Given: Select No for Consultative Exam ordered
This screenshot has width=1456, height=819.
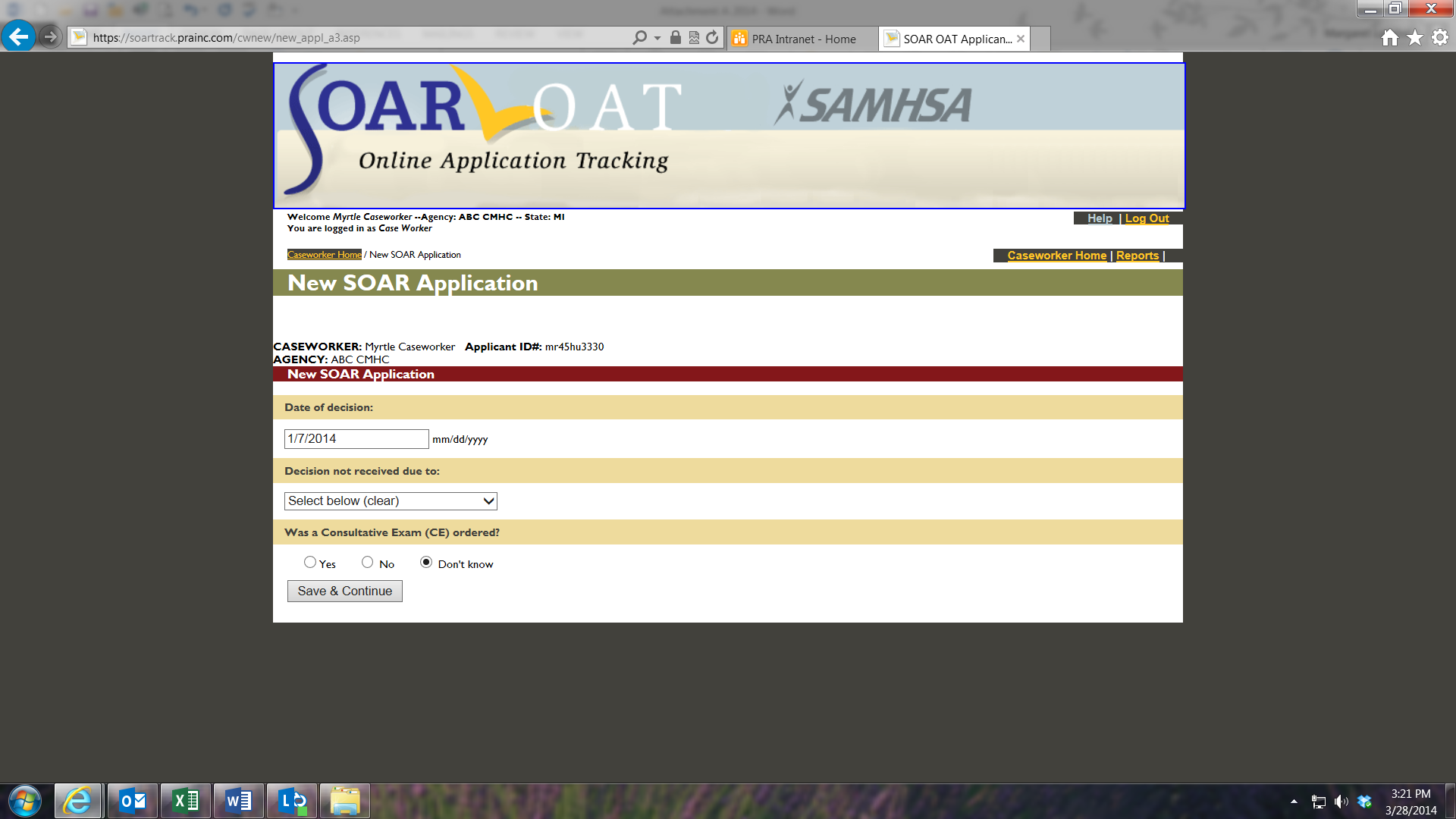Looking at the screenshot, I should pos(368,563).
